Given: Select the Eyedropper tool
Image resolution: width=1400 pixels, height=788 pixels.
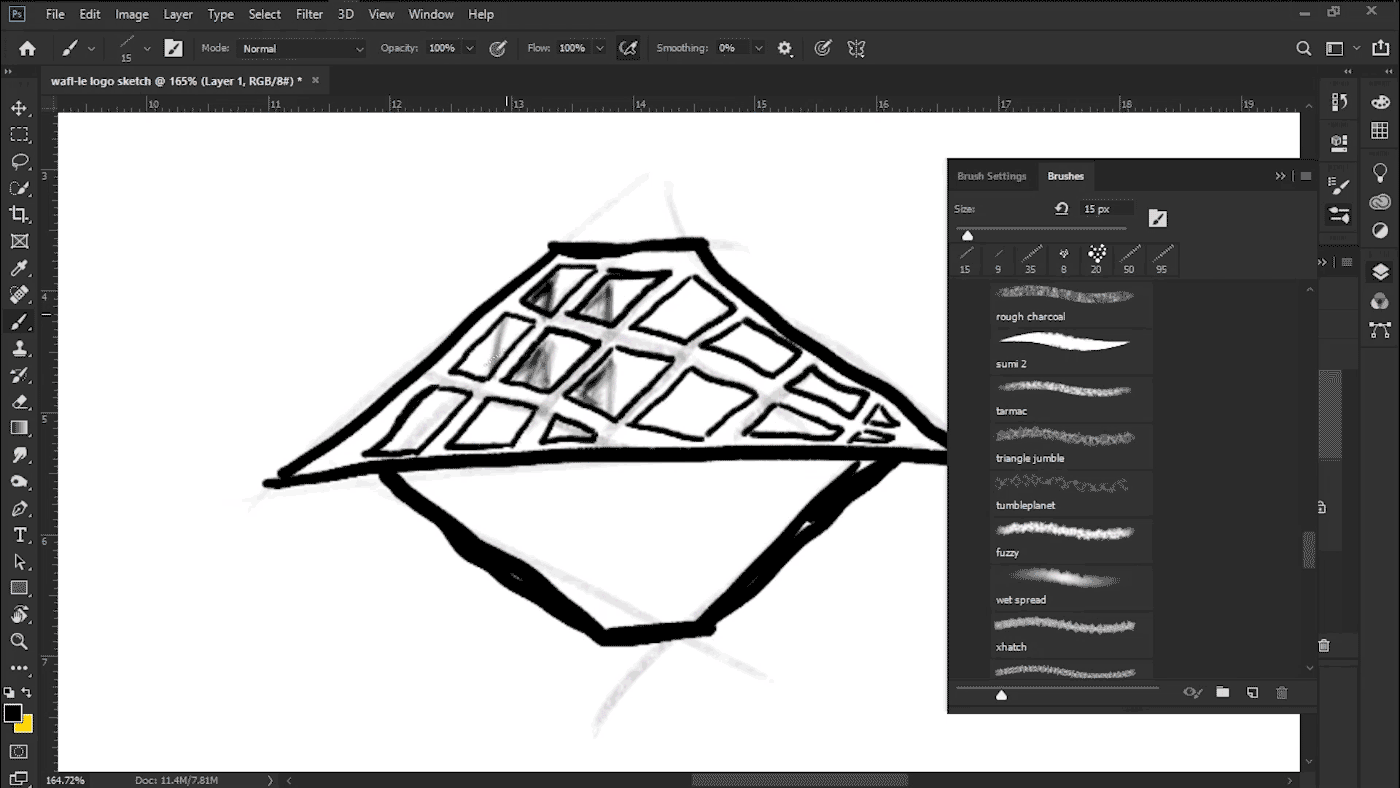Looking at the screenshot, I should coord(19,268).
